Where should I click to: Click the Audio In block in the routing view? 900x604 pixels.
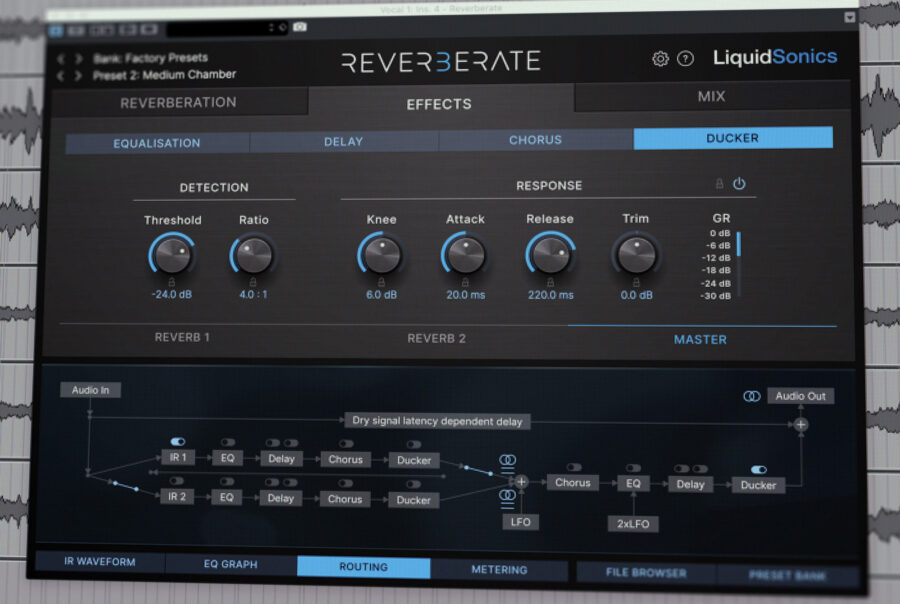[91, 390]
